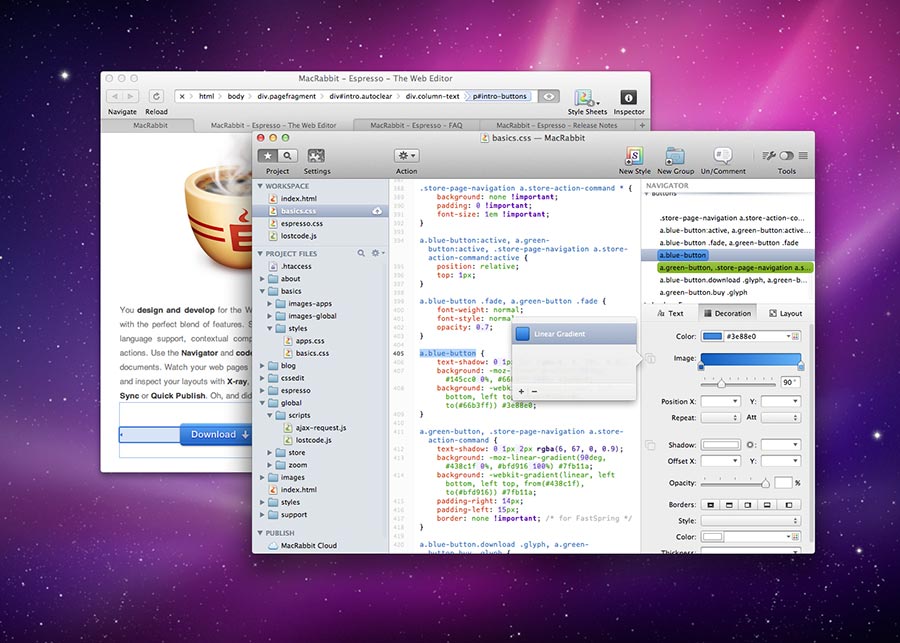Switch to the Layout tab in the inspector
The width and height of the screenshot is (900, 643).
[x=785, y=313]
